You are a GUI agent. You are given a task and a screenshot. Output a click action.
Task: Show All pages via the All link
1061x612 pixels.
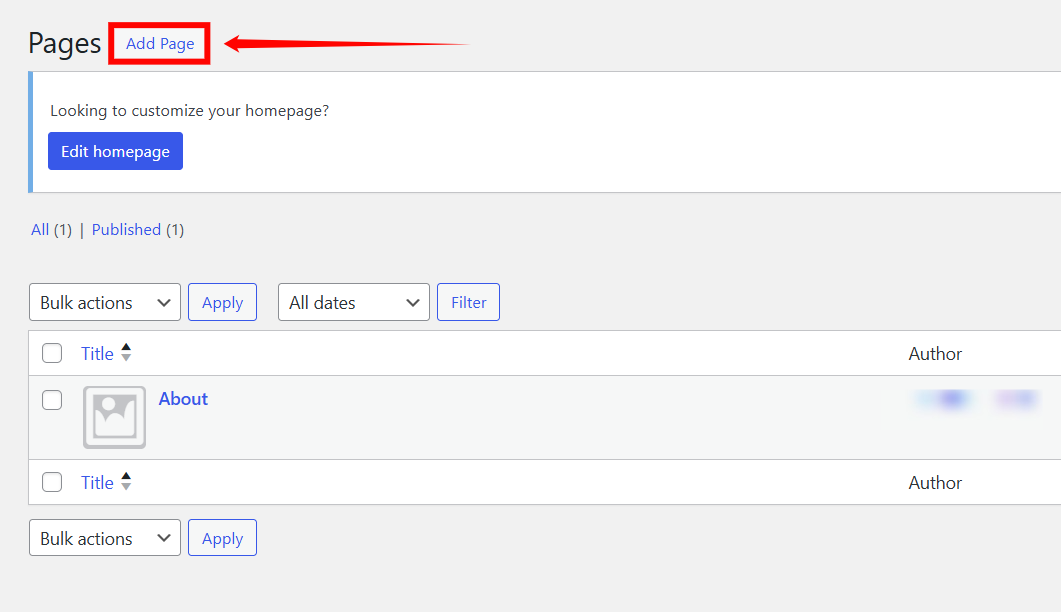point(40,230)
